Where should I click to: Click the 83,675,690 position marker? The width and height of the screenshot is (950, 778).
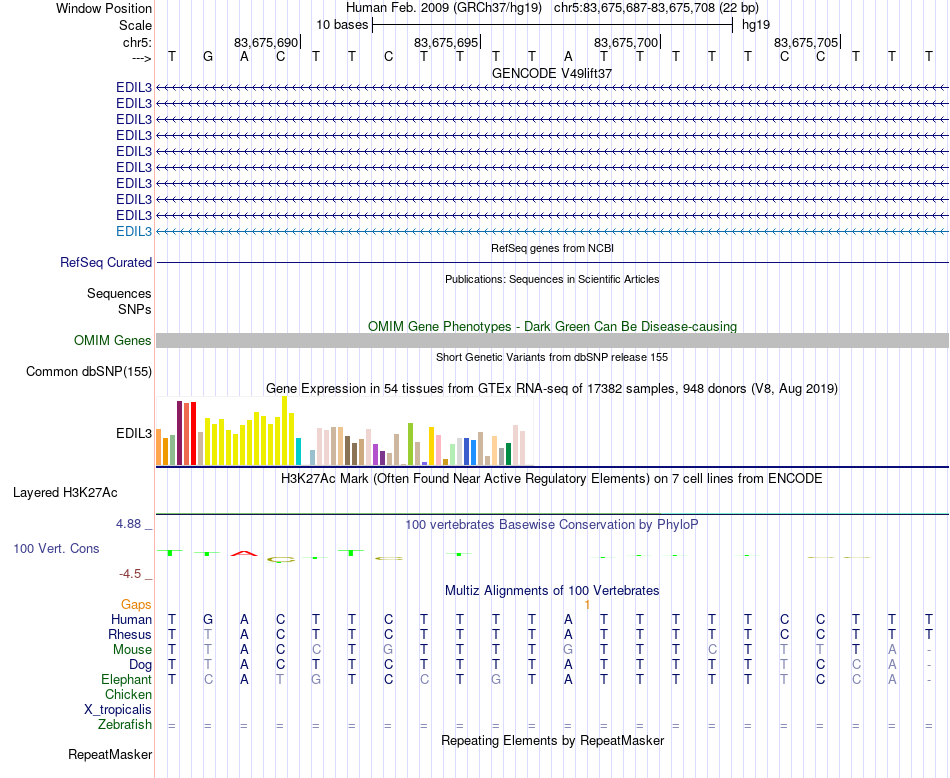click(267, 42)
